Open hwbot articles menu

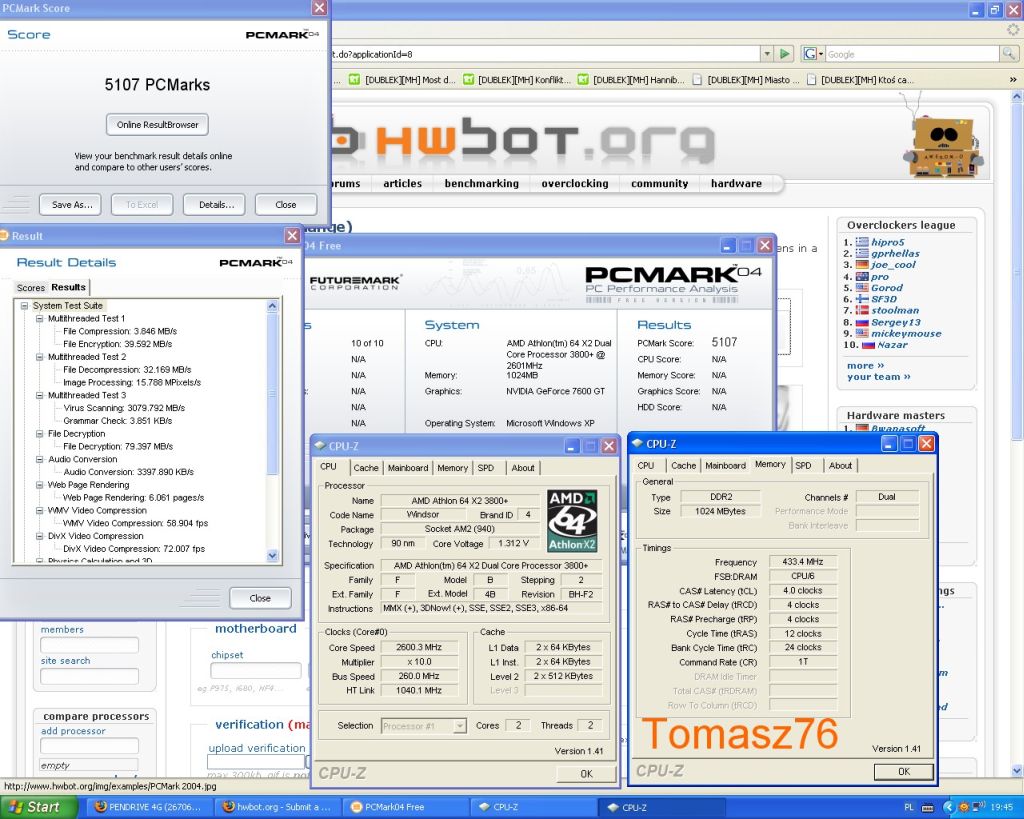click(402, 184)
